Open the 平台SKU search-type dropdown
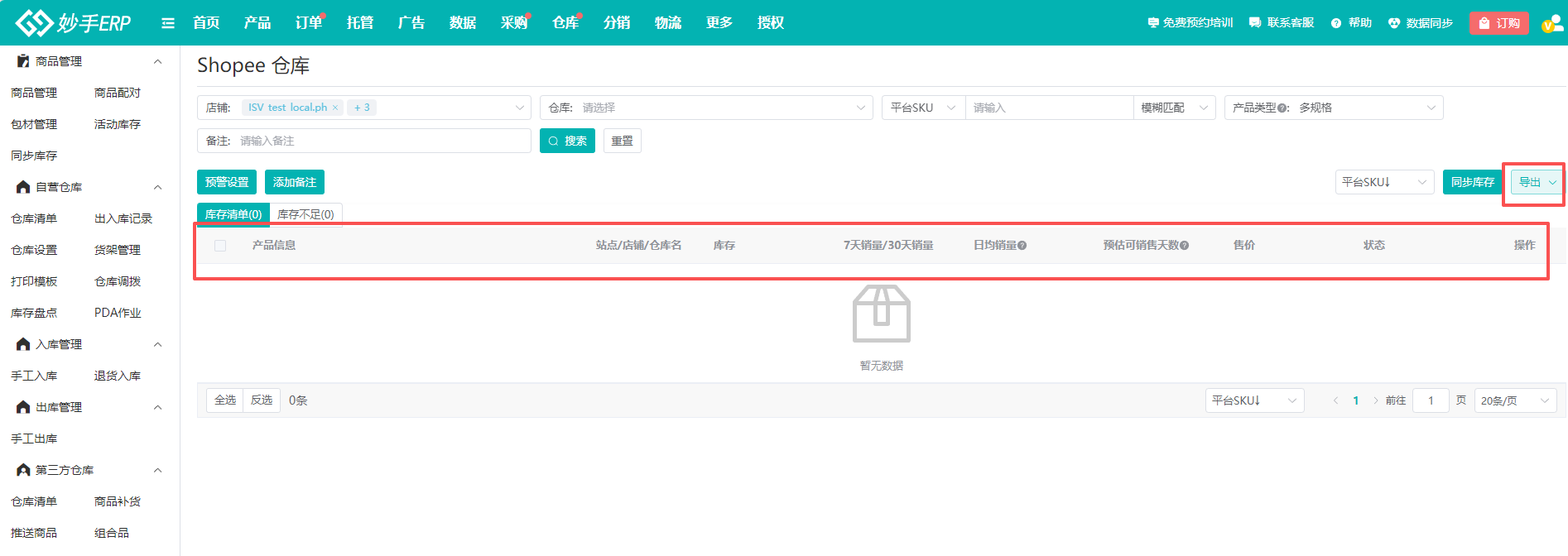The image size is (1568, 556). click(x=924, y=108)
